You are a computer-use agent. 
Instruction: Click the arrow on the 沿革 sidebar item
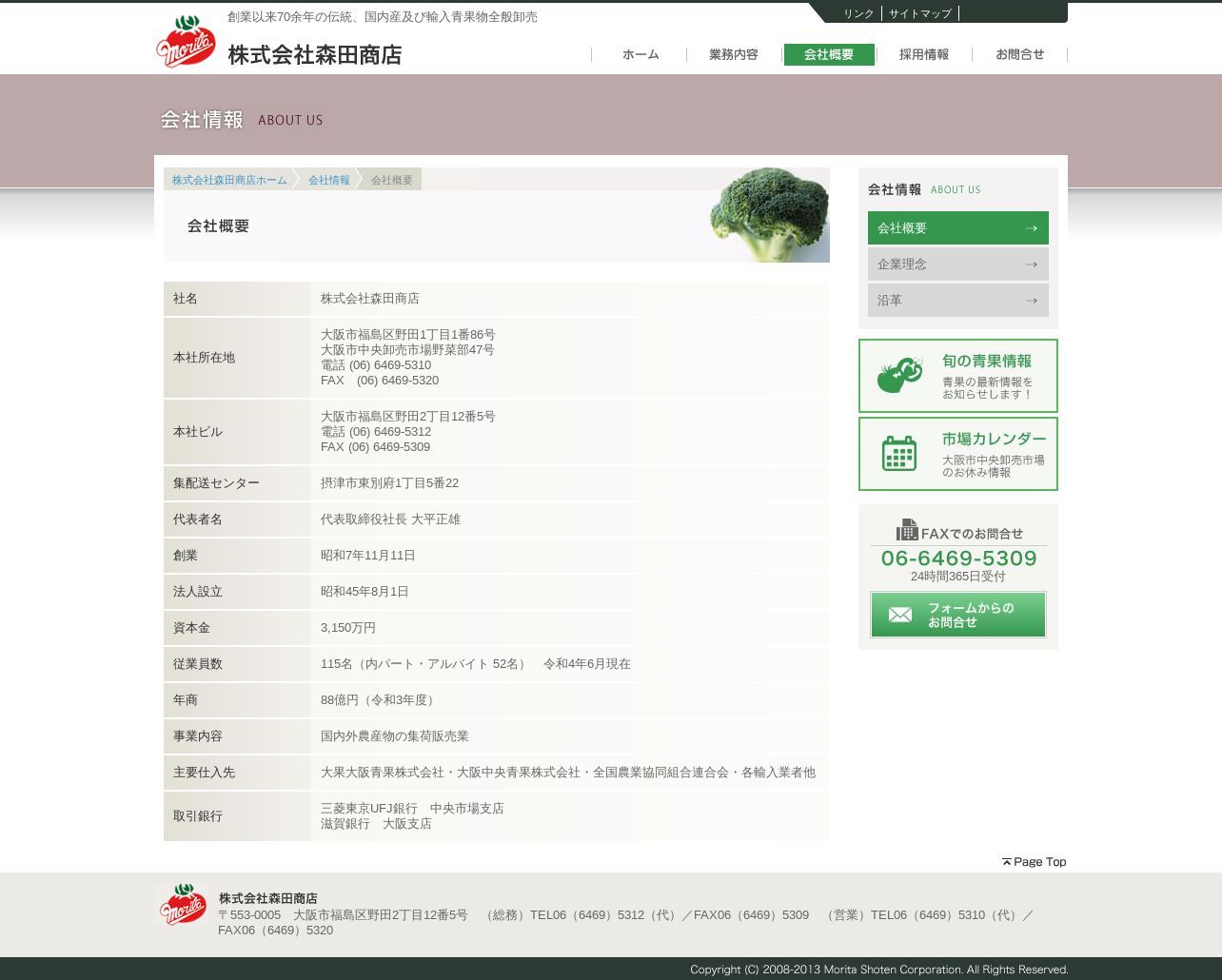click(1031, 301)
